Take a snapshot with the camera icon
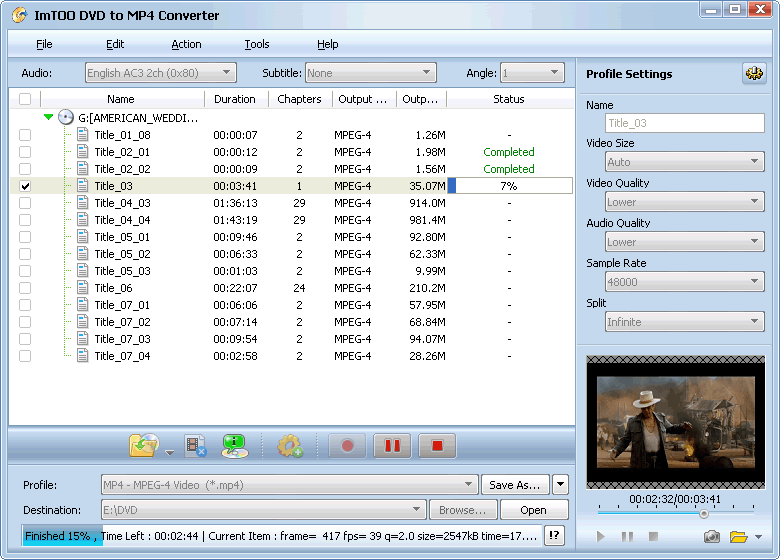This screenshot has height=560, width=780. [x=711, y=537]
